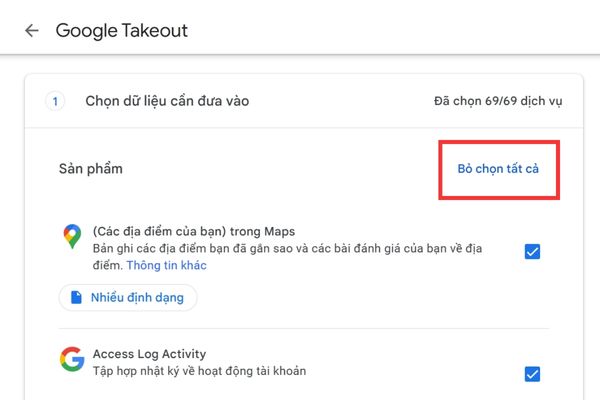
Task: Click the "Google Takeout" page title
Action: click(x=121, y=30)
